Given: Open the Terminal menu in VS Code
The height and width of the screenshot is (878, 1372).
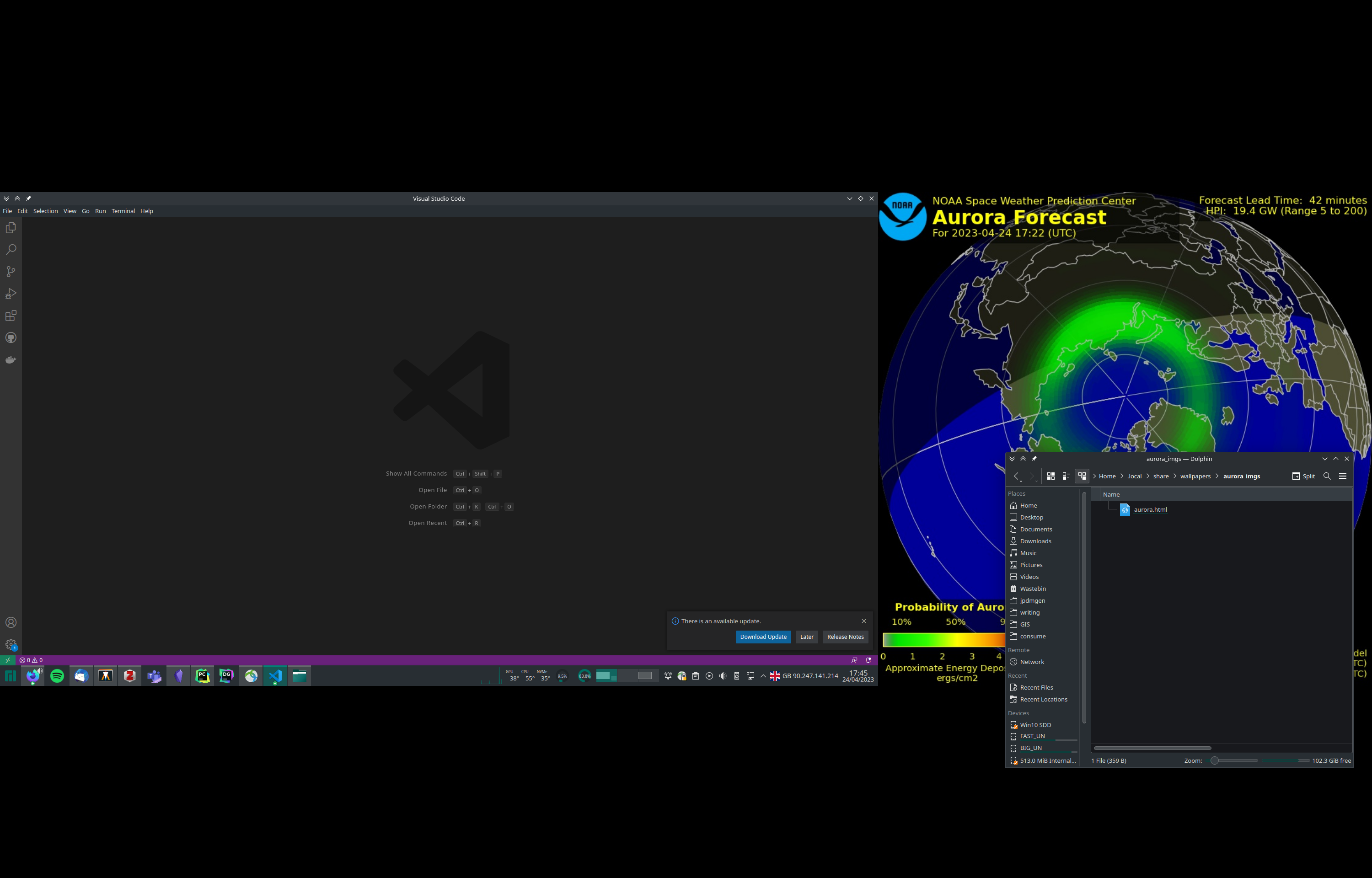Looking at the screenshot, I should pyautogui.click(x=123, y=211).
